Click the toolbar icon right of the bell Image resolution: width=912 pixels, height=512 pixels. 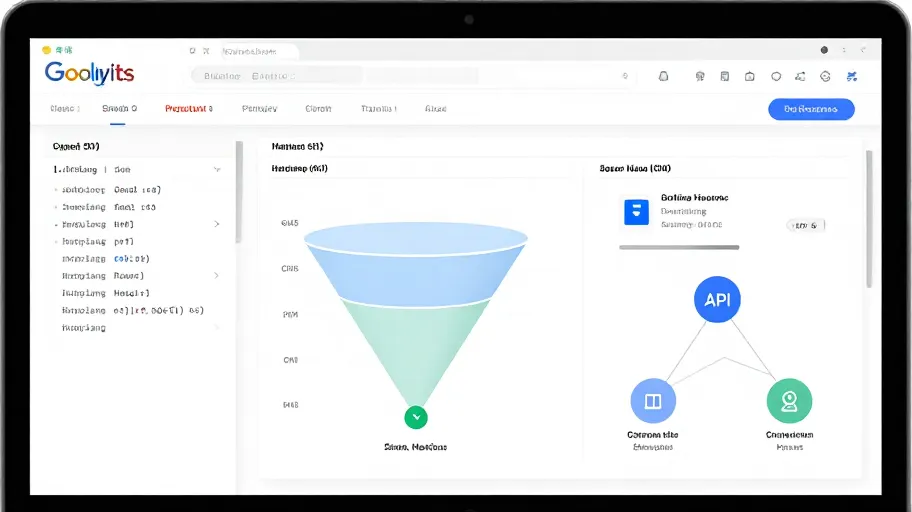(700, 76)
